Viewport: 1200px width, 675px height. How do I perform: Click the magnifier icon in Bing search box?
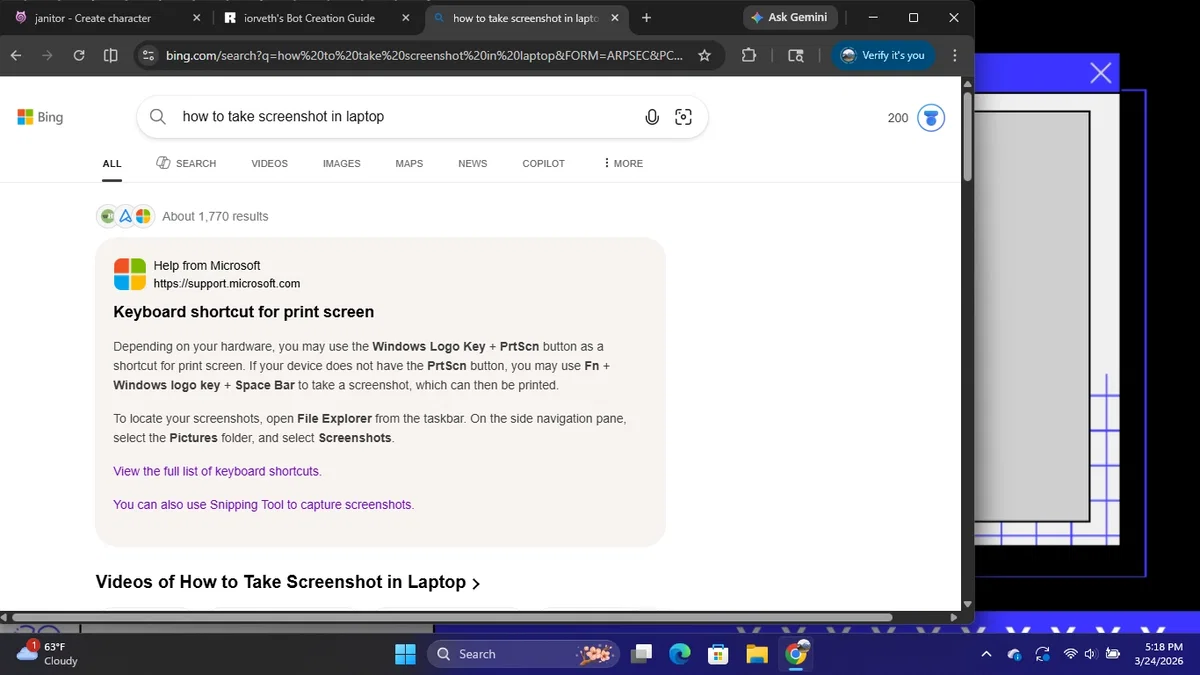[158, 117]
